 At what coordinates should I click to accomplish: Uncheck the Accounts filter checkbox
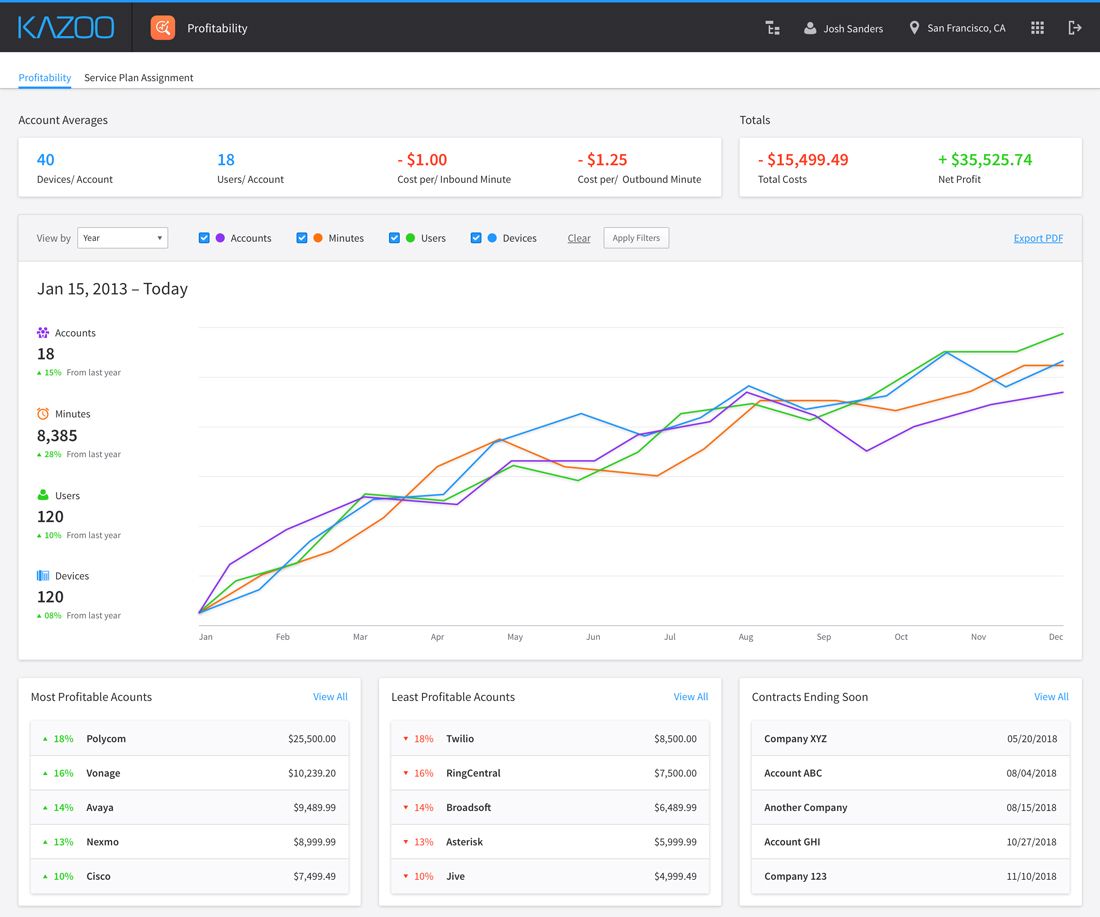point(204,238)
